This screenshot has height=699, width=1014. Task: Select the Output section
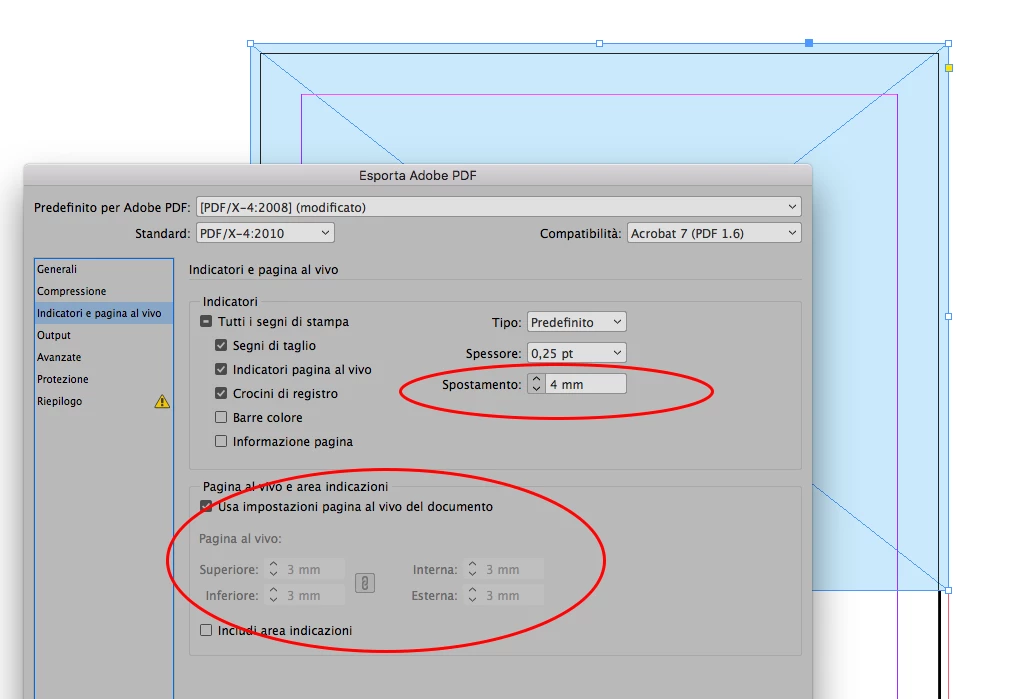pos(103,335)
